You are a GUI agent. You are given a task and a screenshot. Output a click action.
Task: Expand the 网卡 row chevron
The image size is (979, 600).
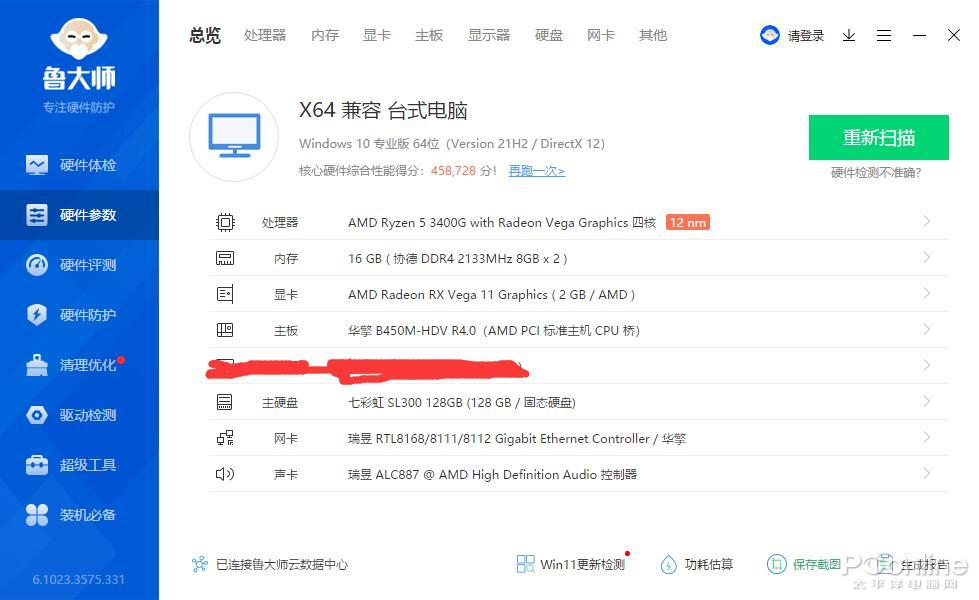tap(927, 438)
